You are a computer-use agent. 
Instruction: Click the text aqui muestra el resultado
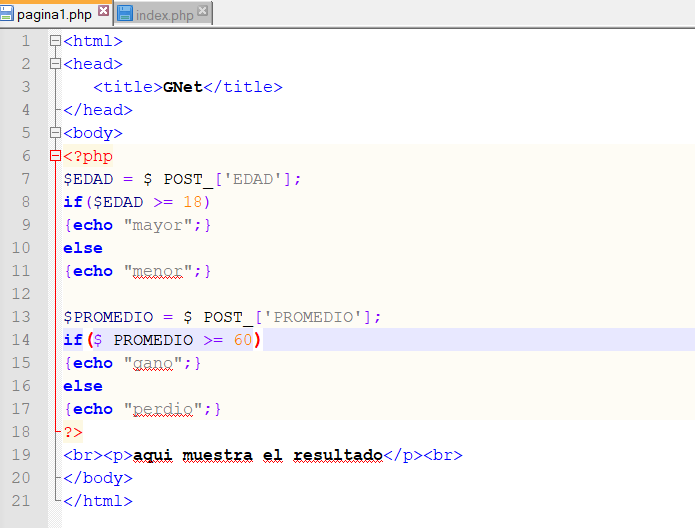pyautogui.click(x=258, y=455)
